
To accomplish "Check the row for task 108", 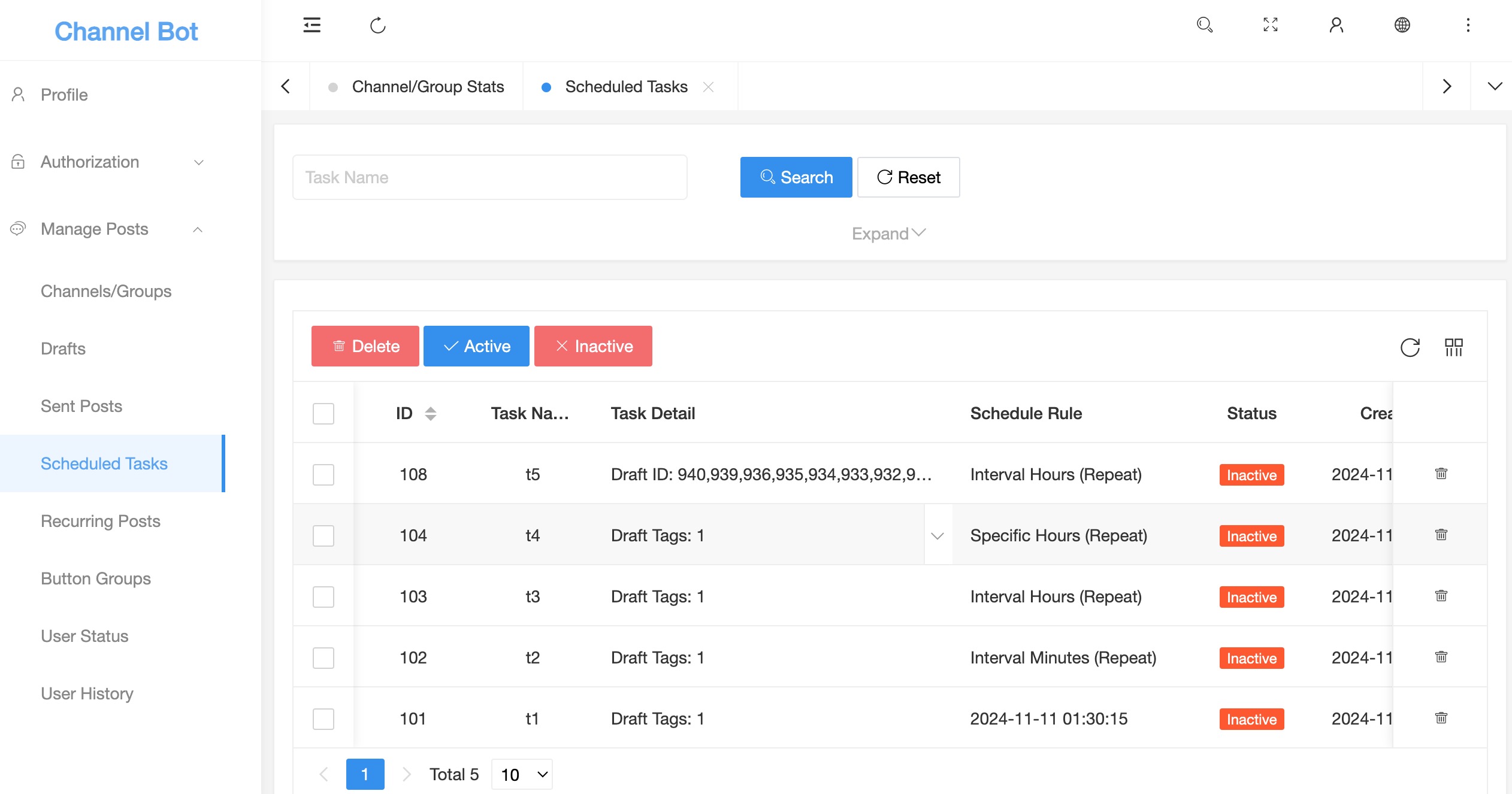I will coord(323,474).
